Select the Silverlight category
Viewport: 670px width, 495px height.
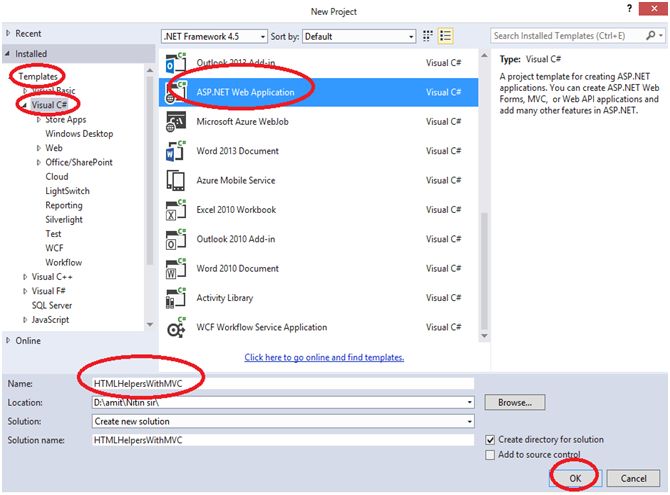64,220
